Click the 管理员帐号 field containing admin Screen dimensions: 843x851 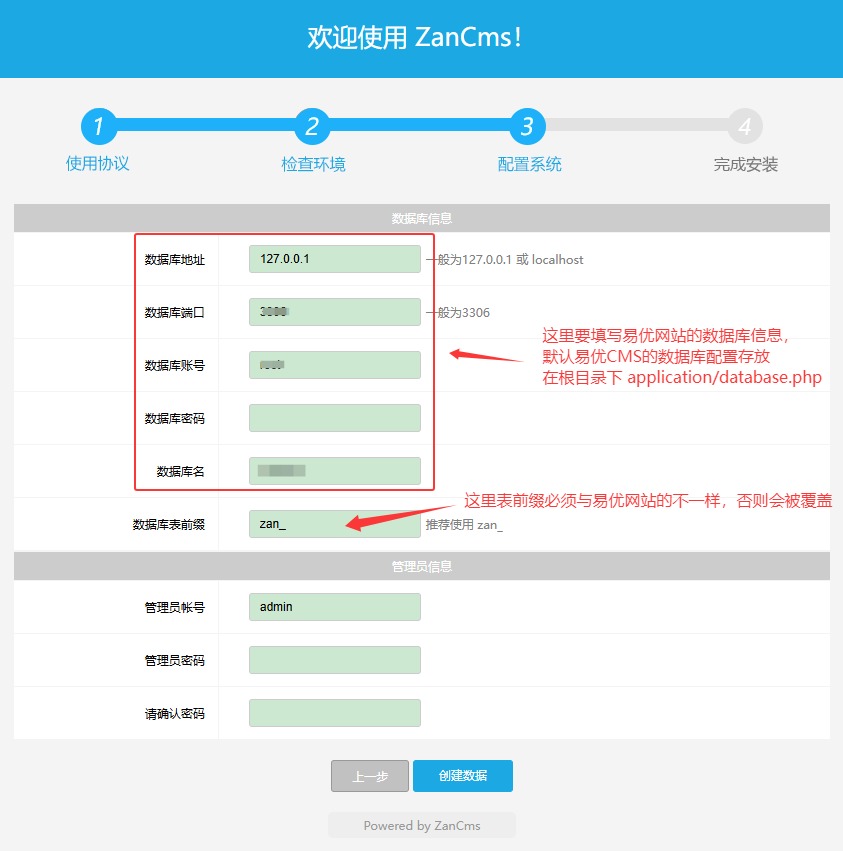coord(335,607)
